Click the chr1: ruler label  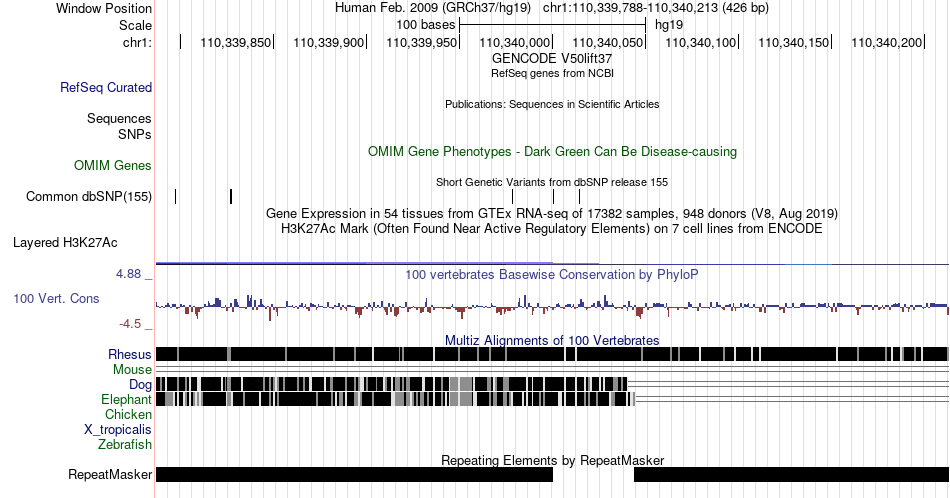(137, 42)
